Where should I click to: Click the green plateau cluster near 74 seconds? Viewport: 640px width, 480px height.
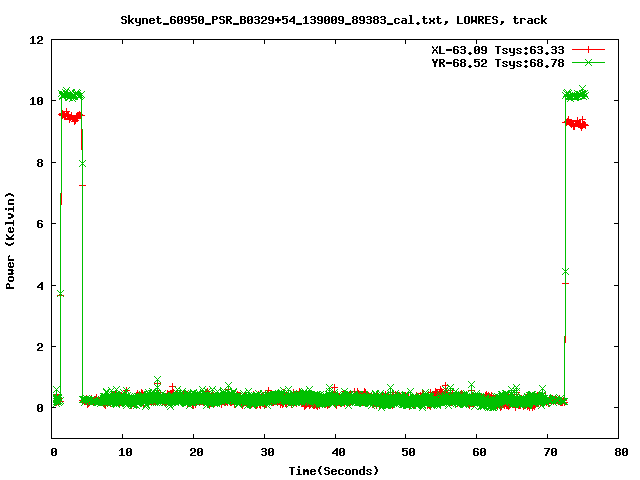pos(575,95)
